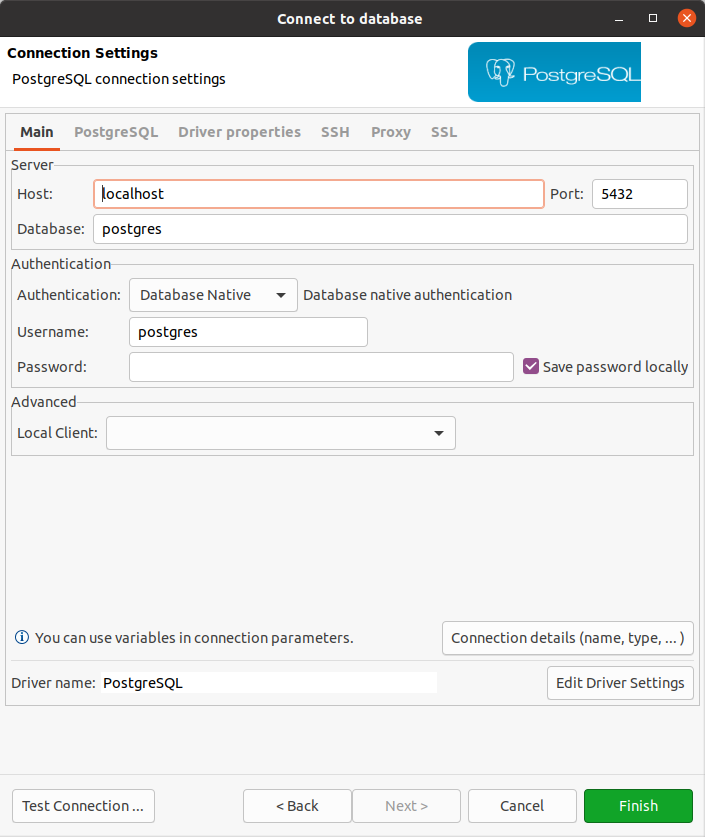Toggle Save password locally checkbox
The height and width of the screenshot is (837, 705).
click(x=531, y=366)
